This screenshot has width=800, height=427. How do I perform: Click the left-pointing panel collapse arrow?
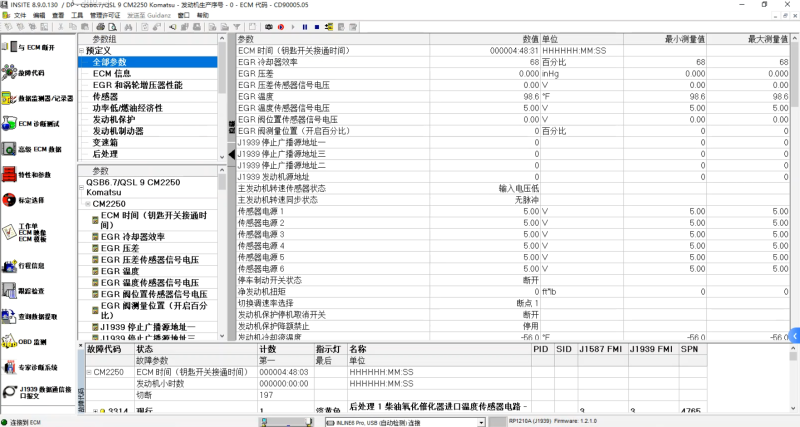[232, 154]
